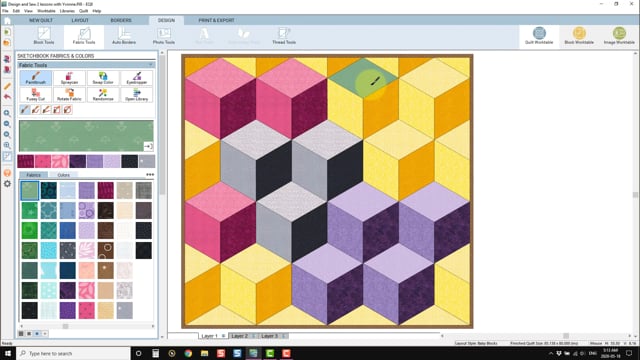Open File Explorer from the taskbar
This screenshot has width=640, height=360.
(x=204, y=353)
